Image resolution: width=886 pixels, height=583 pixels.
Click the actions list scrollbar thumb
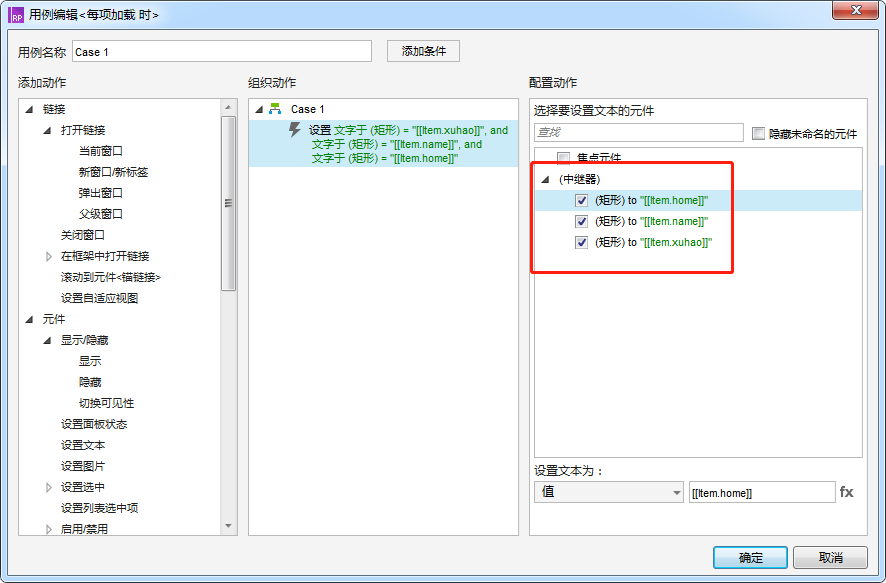pos(228,203)
